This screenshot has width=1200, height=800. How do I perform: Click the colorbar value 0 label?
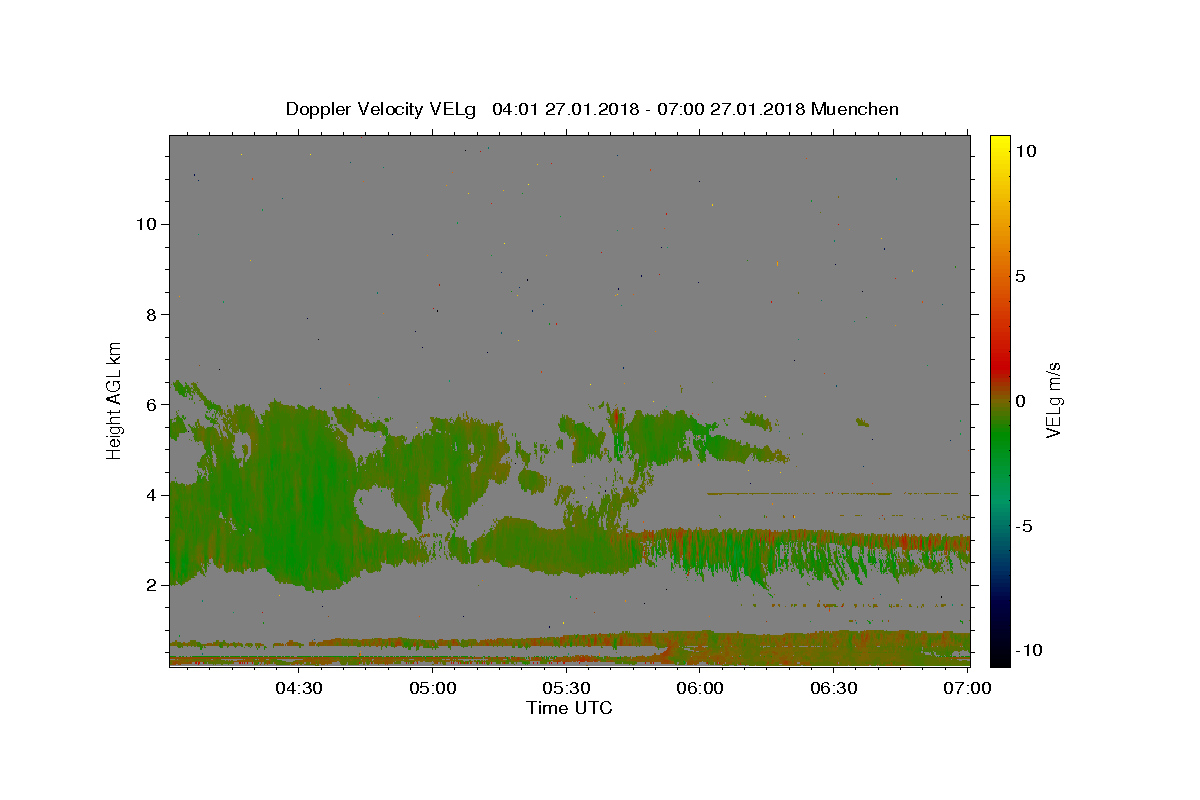[x=1020, y=401]
